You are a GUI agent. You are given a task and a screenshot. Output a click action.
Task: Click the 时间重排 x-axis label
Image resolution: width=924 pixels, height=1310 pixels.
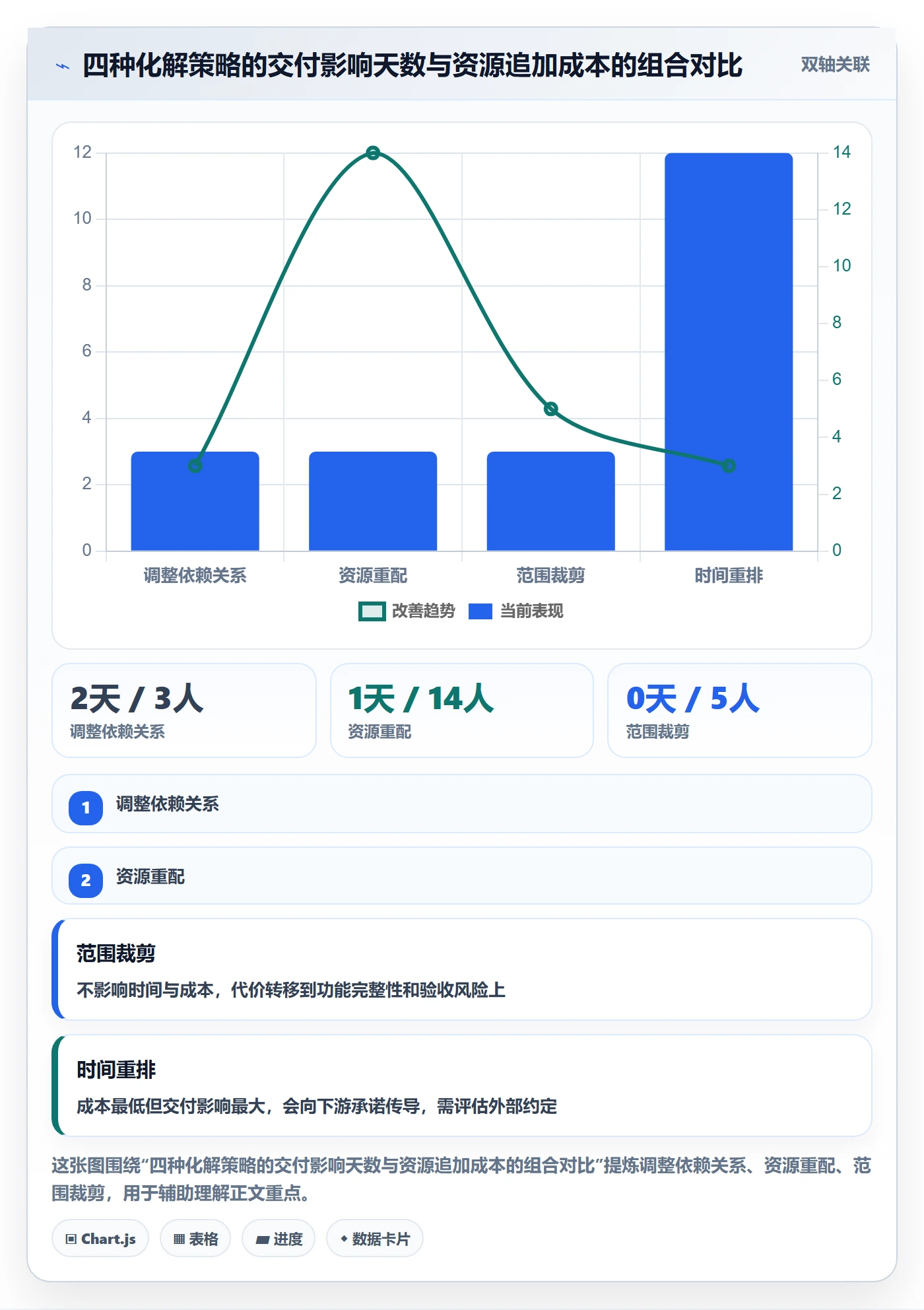coord(729,576)
